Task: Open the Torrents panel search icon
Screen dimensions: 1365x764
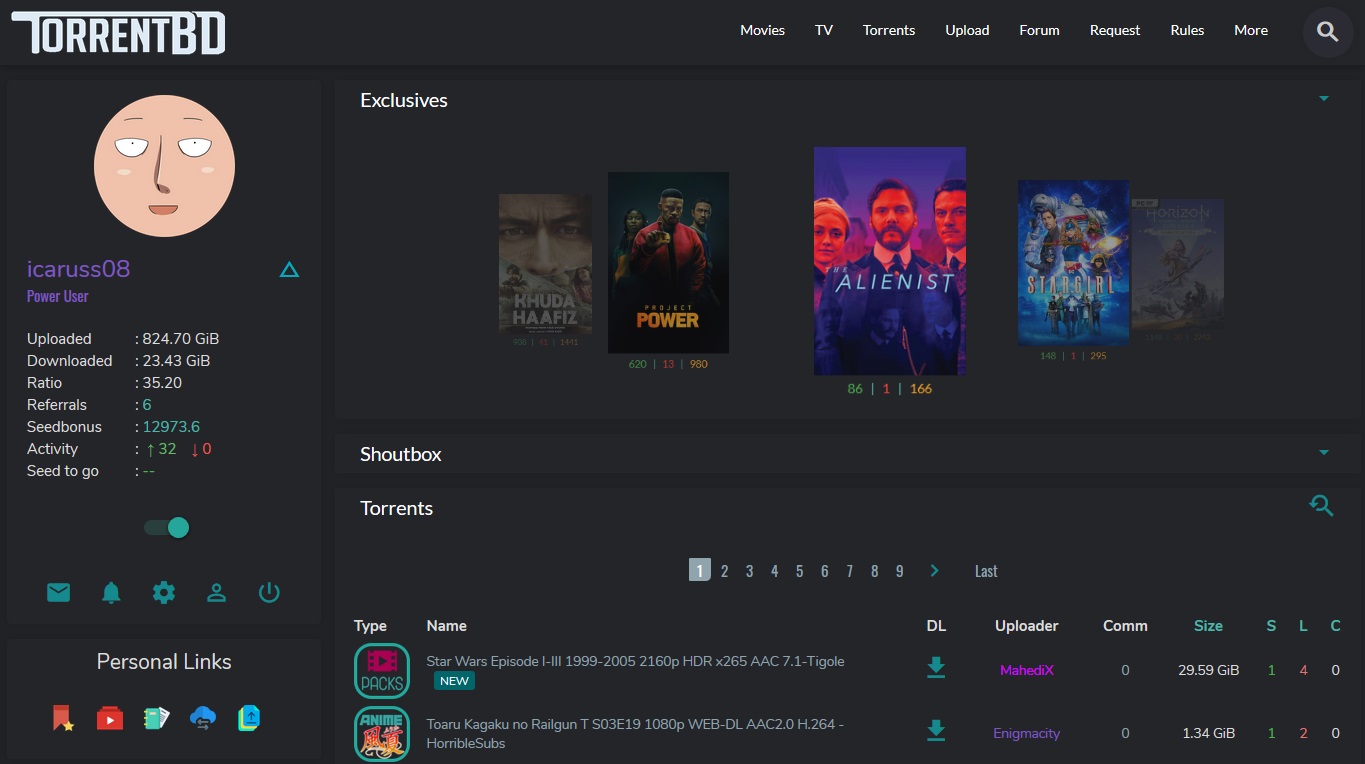Action: coord(1321,506)
